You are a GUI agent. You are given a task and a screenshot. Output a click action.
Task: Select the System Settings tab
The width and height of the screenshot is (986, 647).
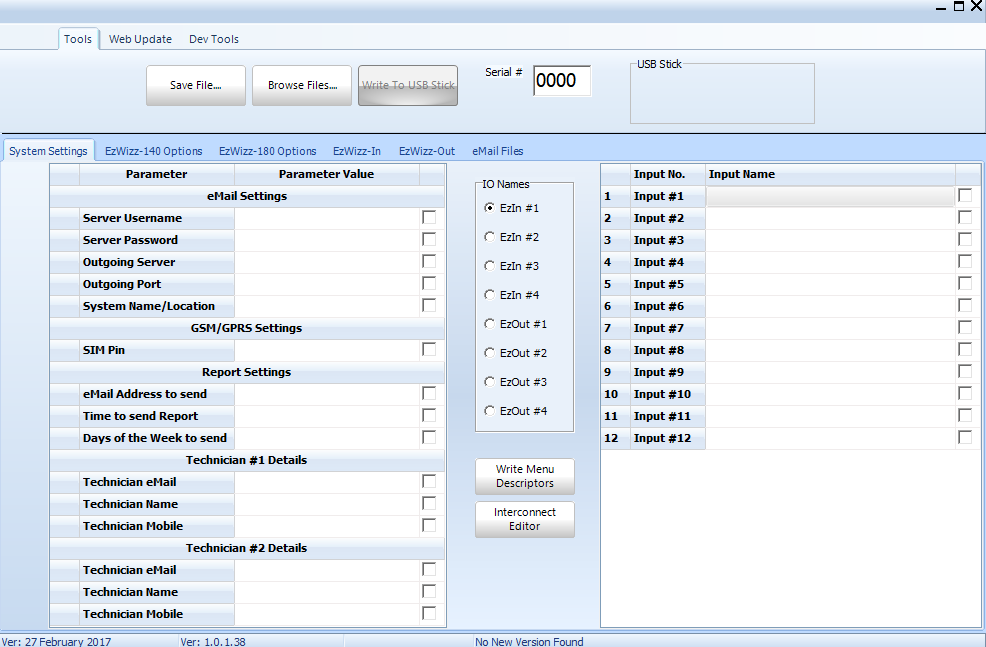[x=48, y=151]
